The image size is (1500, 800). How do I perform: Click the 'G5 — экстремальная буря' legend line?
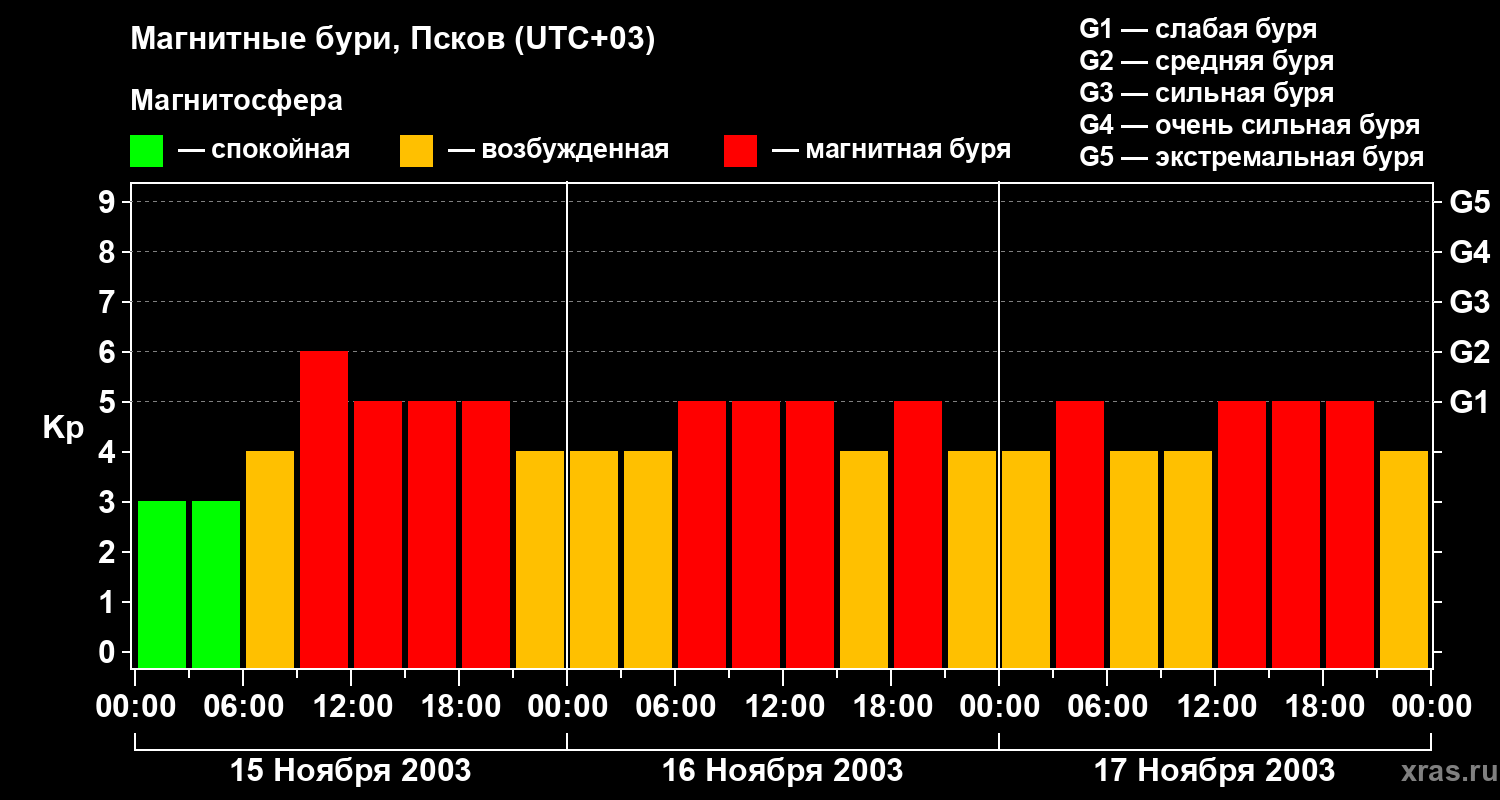coord(1252,158)
